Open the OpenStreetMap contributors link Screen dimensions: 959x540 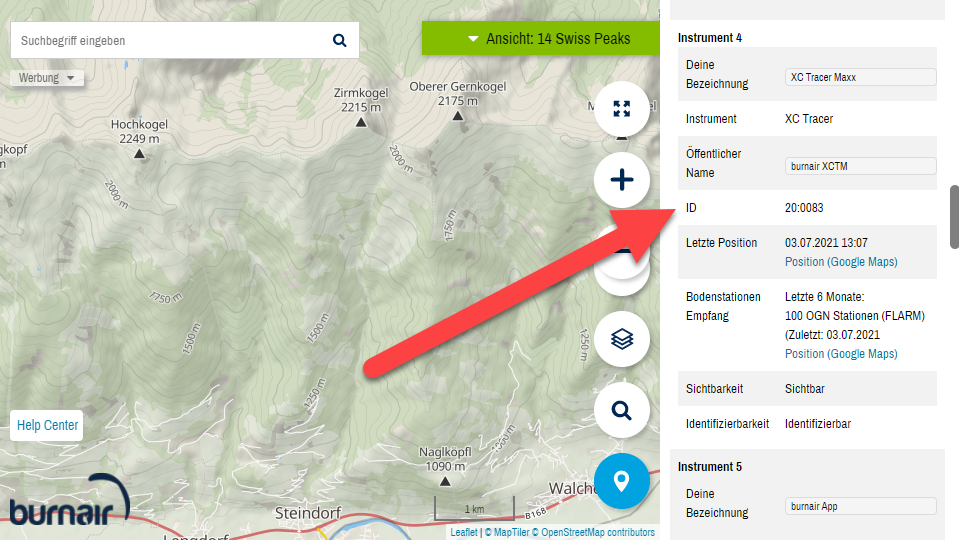(x=598, y=532)
